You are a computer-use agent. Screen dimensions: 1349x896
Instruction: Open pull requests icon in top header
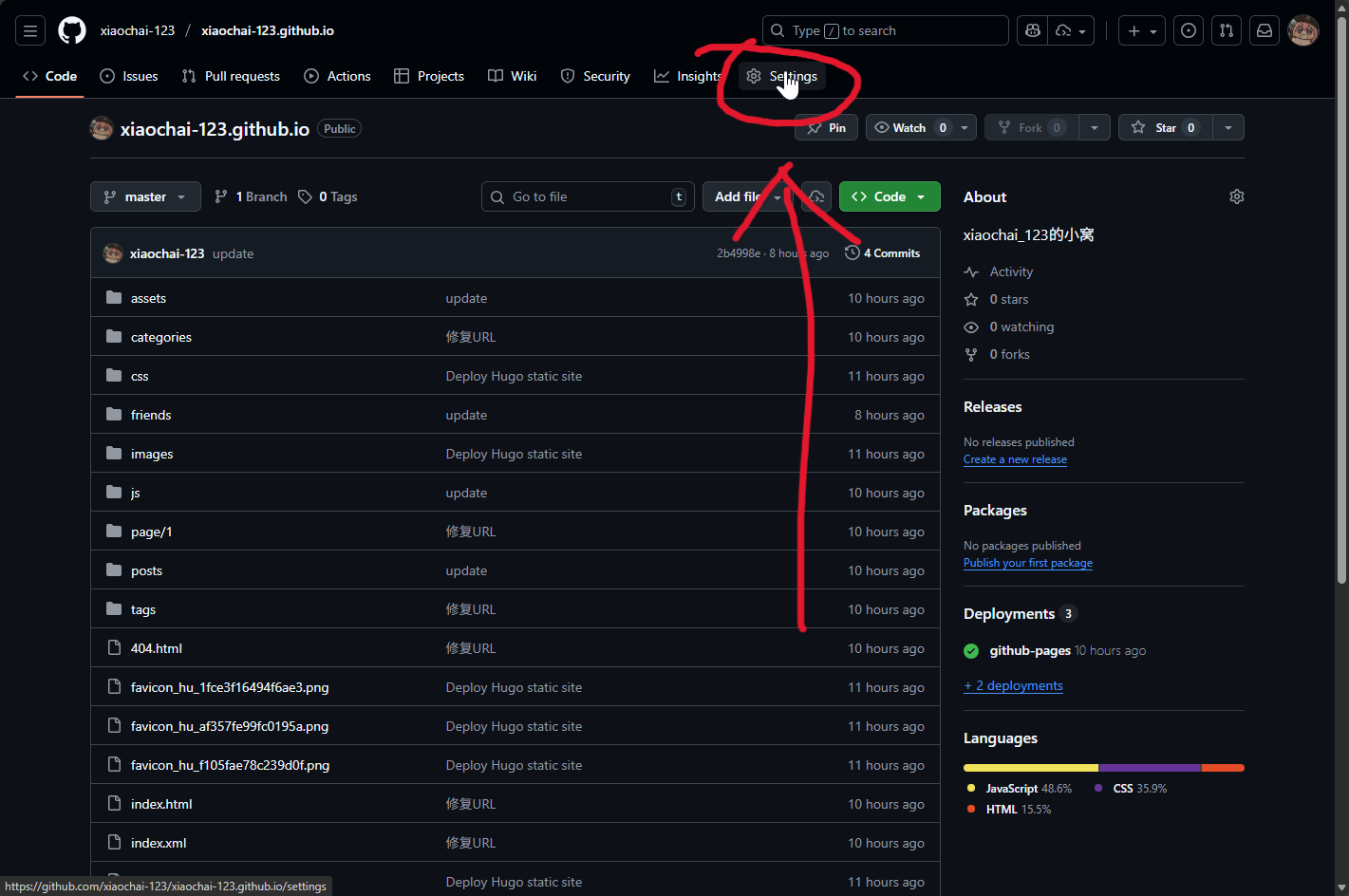[1227, 30]
